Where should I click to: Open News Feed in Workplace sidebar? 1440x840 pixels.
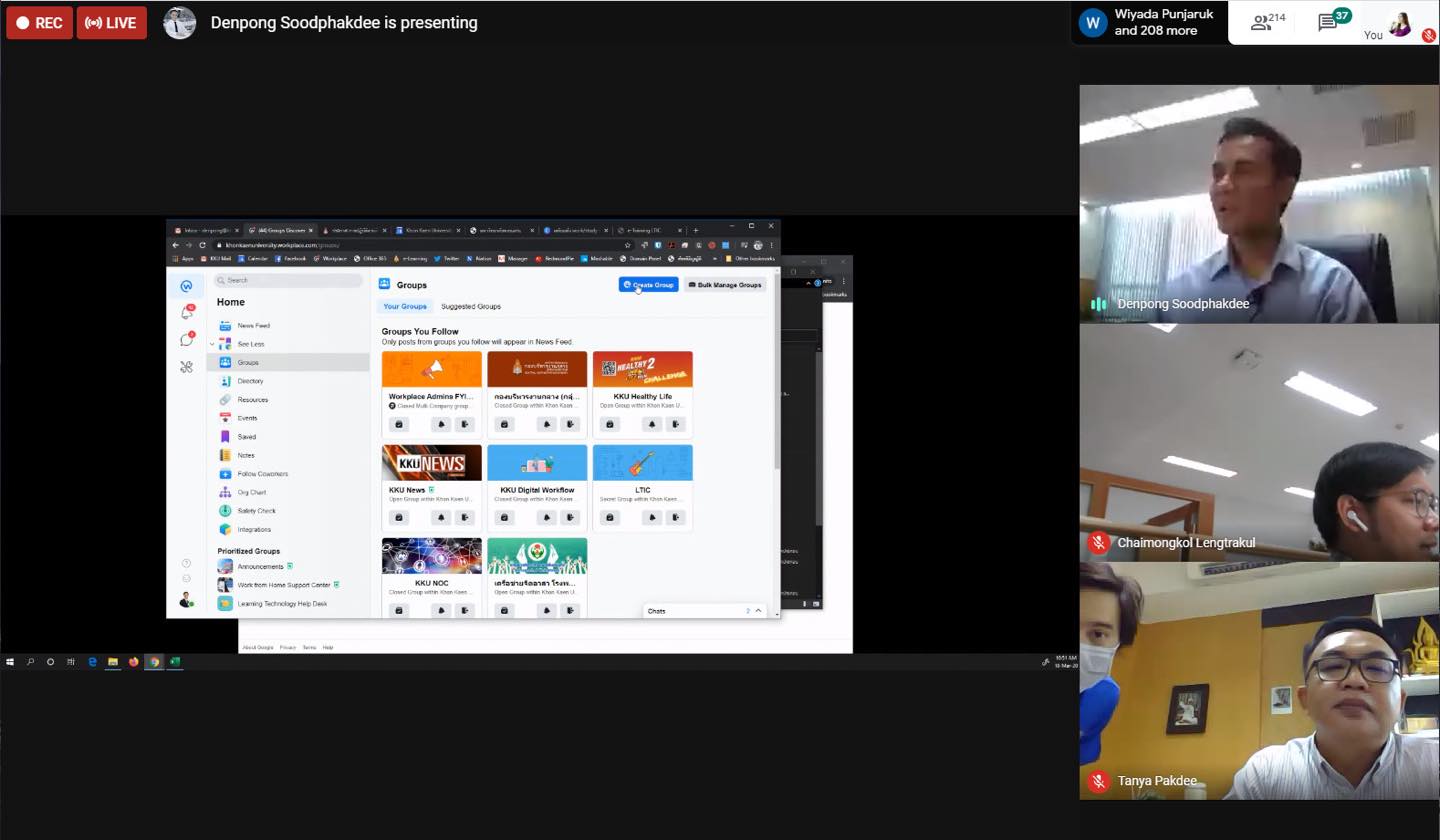[288, 325]
